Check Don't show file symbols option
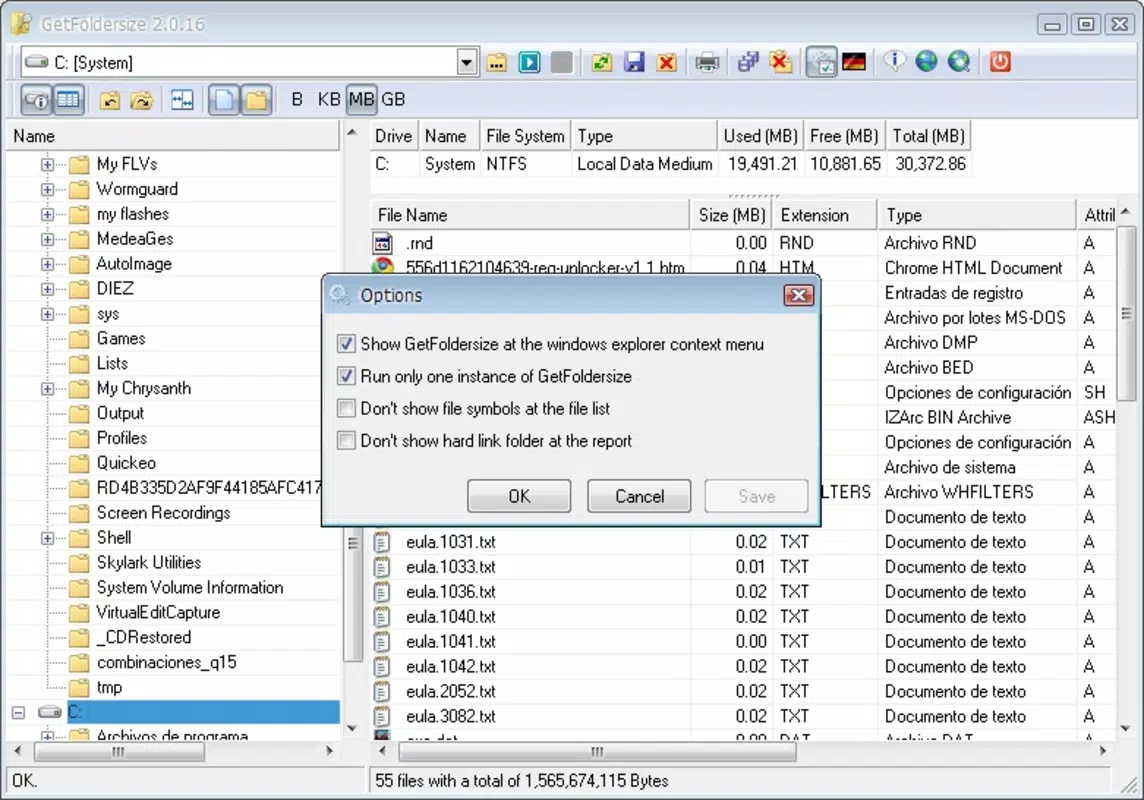Image resolution: width=1144 pixels, height=800 pixels. click(x=347, y=408)
